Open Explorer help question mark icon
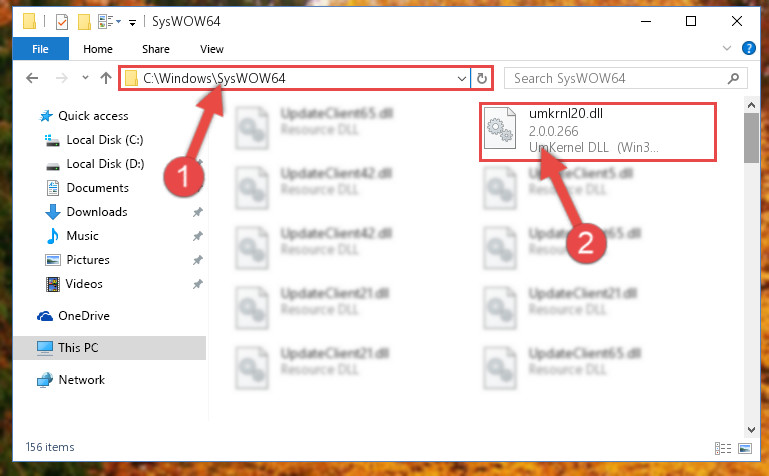This screenshot has width=769, height=476. pyautogui.click(x=748, y=48)
